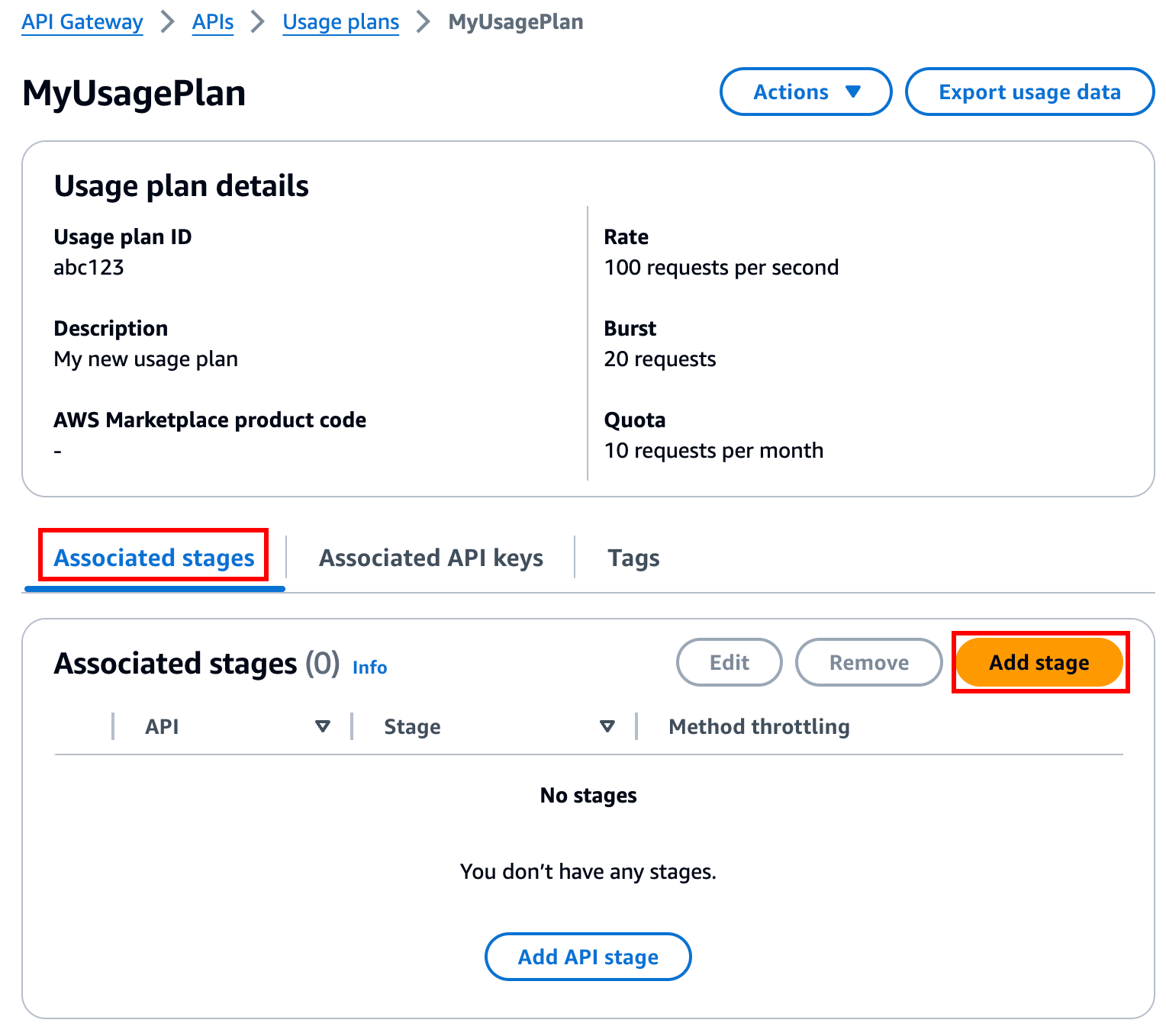The width and height of the screenshot is (1166, 1036).
Task: Click the Remove button for stages
Action: point(868,662)
